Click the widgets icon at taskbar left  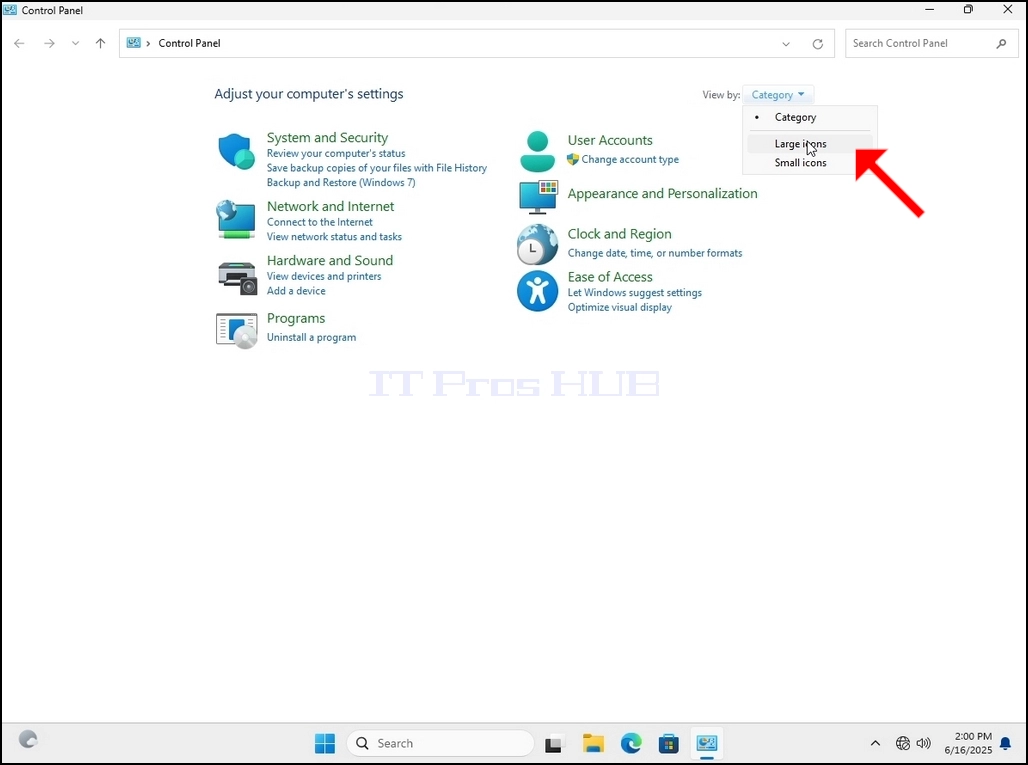(28, 739)
